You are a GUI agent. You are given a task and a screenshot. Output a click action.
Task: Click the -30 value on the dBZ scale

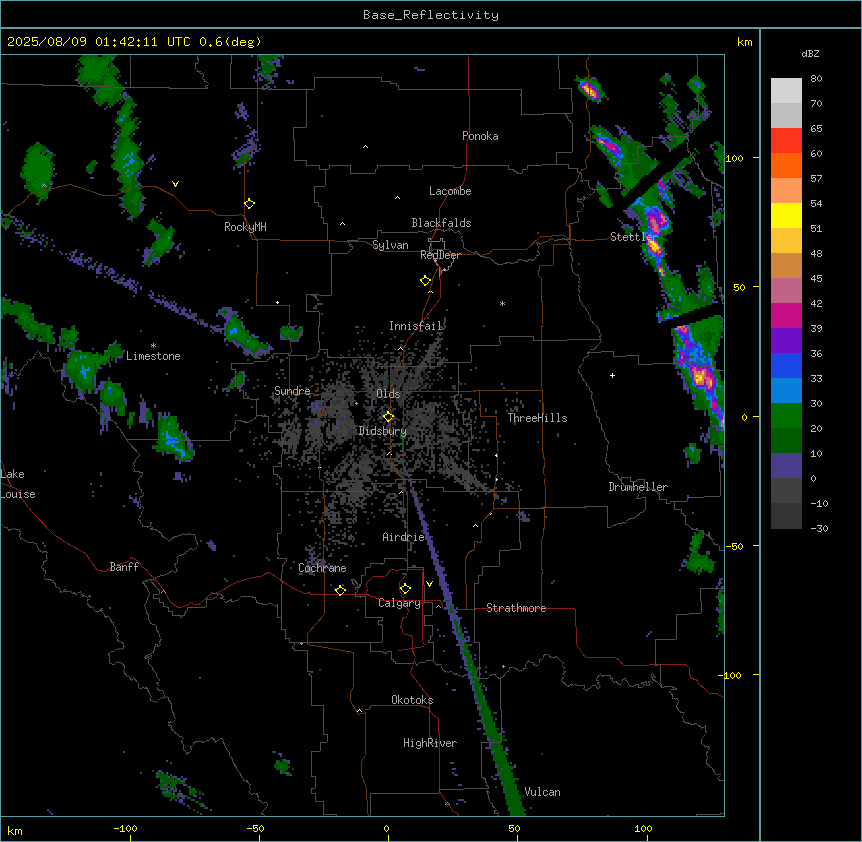click(x=819, y=529)
